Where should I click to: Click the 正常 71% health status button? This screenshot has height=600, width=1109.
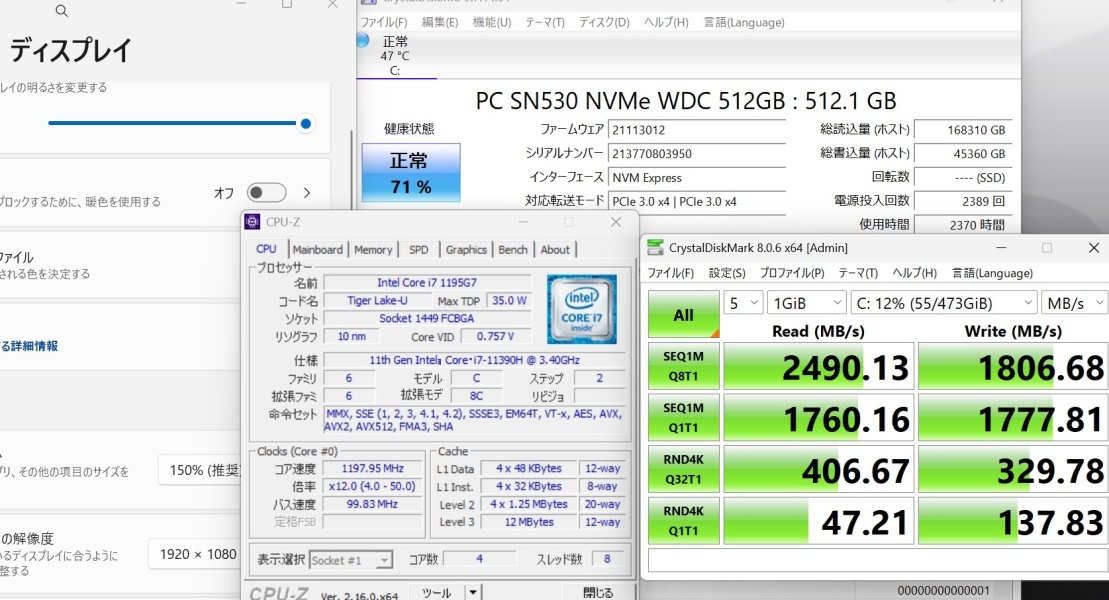coord(411,173)
